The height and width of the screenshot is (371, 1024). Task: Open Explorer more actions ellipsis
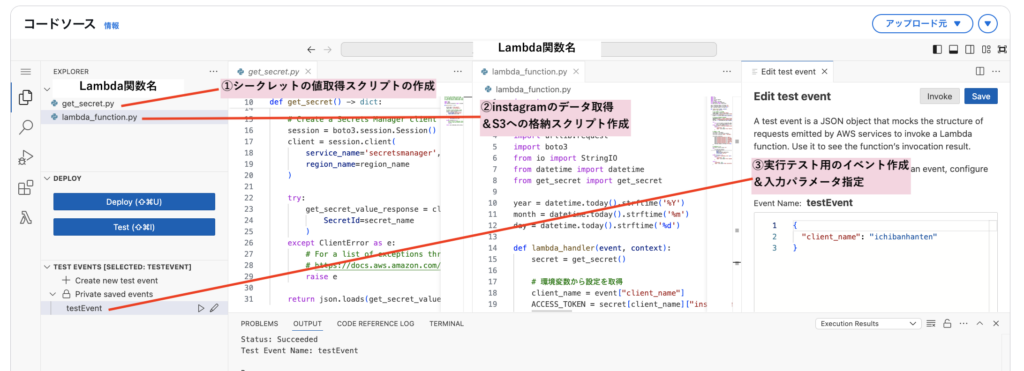tap(214, 72)
